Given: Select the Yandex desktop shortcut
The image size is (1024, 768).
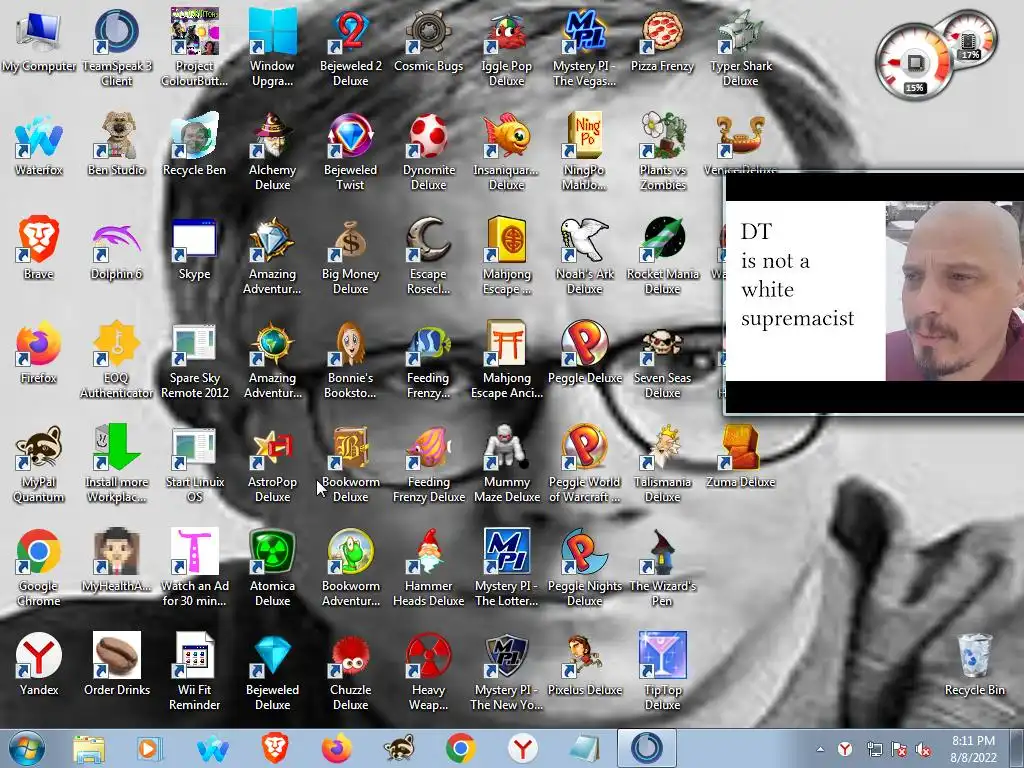Looking at the screenshot, I should pos(39,665).
